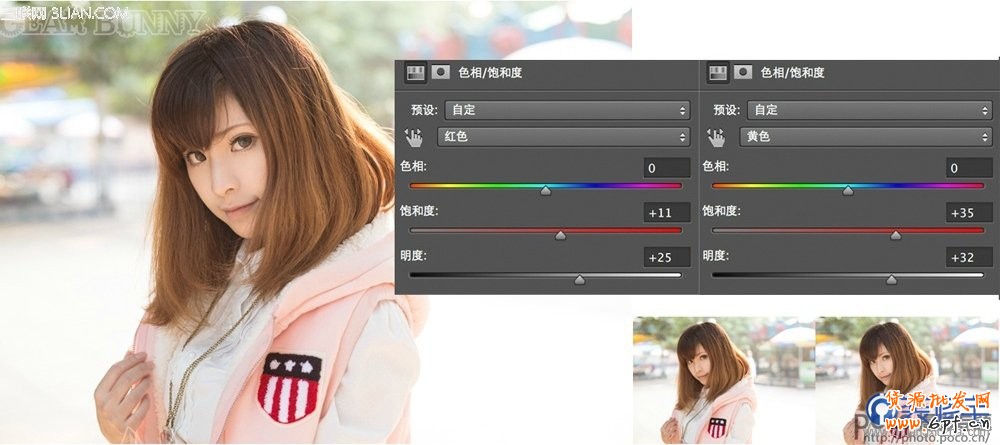Open the 黄色 color channel dropdown
The width and height of the screenshot is (1000, 445).
865,137
